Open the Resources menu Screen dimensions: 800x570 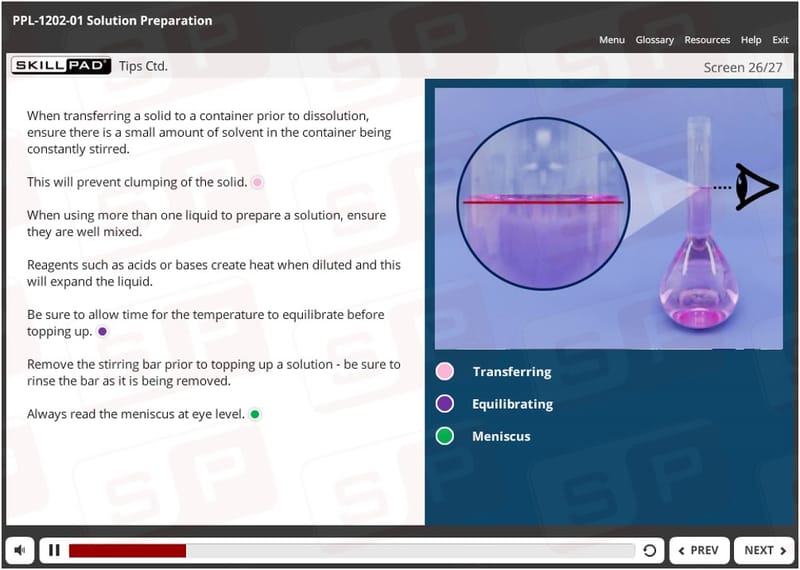tap(707, 40)
